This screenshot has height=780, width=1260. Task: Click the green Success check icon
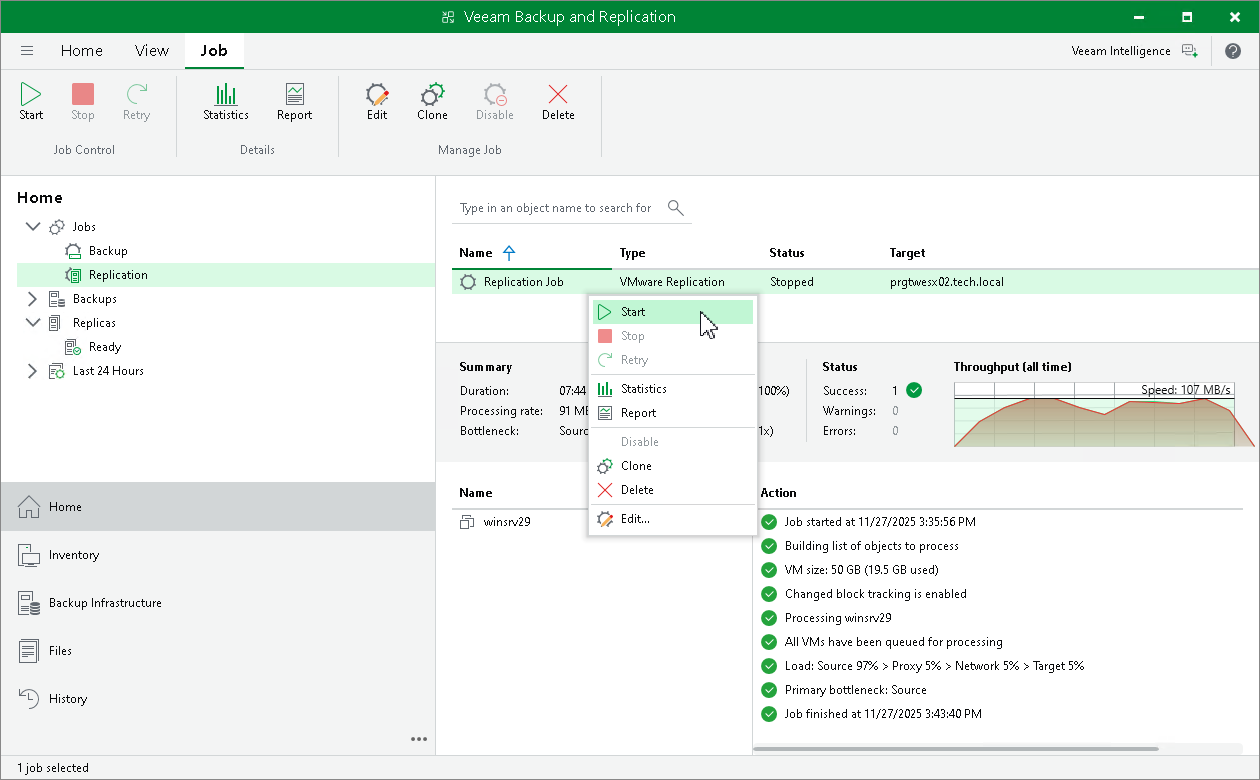pos(914,390)
